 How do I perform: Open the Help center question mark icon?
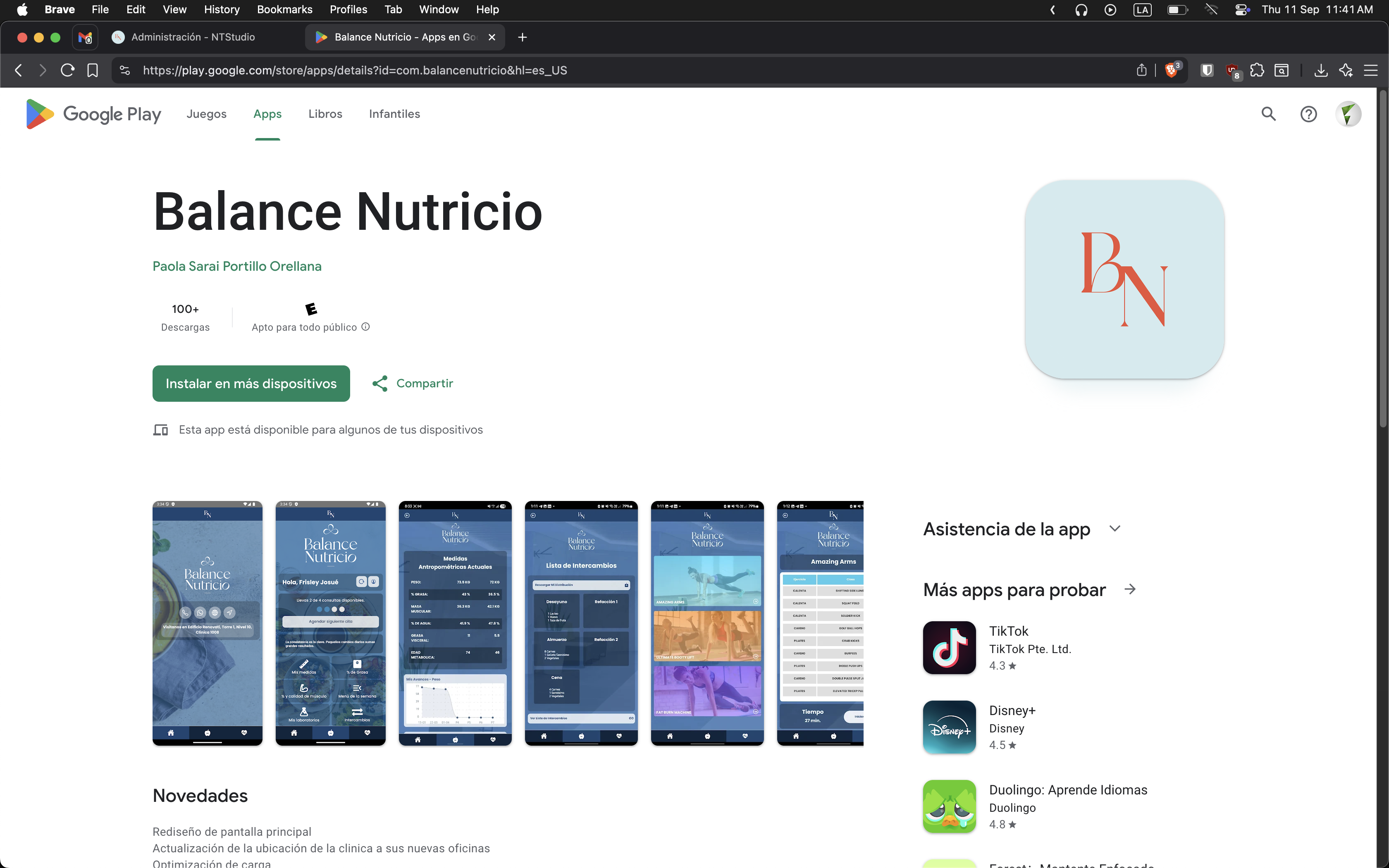[1308, 114]
